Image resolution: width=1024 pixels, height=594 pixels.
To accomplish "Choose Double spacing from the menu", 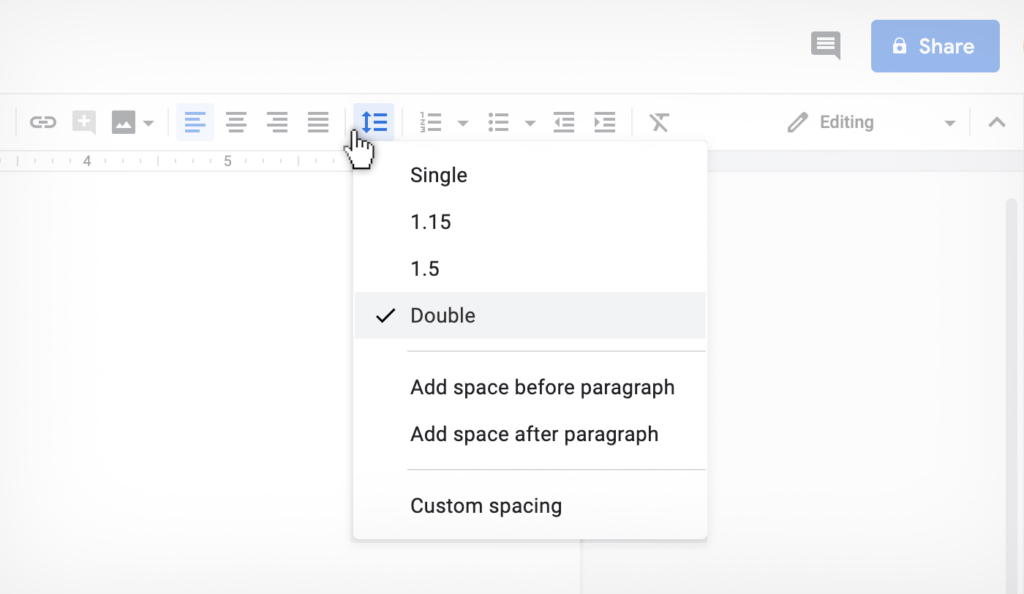I will pos(443,315).
